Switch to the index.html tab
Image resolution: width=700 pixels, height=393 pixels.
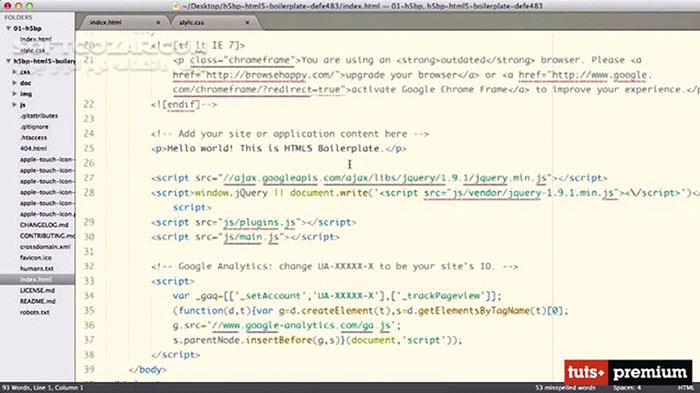click(x=106, y=22)
